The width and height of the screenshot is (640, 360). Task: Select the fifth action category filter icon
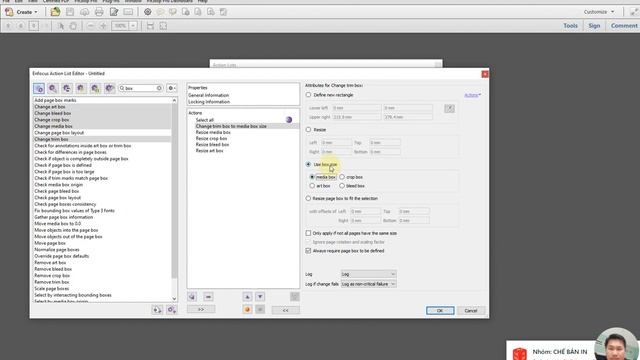(x=96, y=88)
